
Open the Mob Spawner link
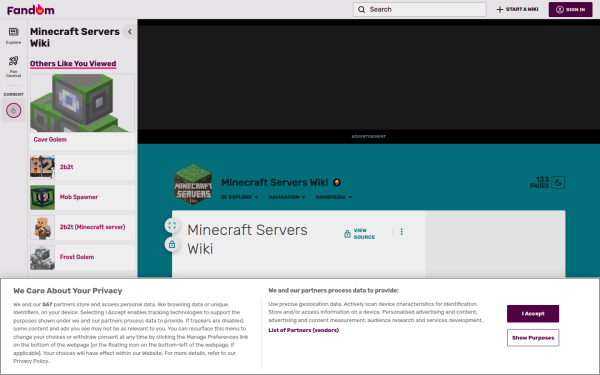[x=79, y=197]
